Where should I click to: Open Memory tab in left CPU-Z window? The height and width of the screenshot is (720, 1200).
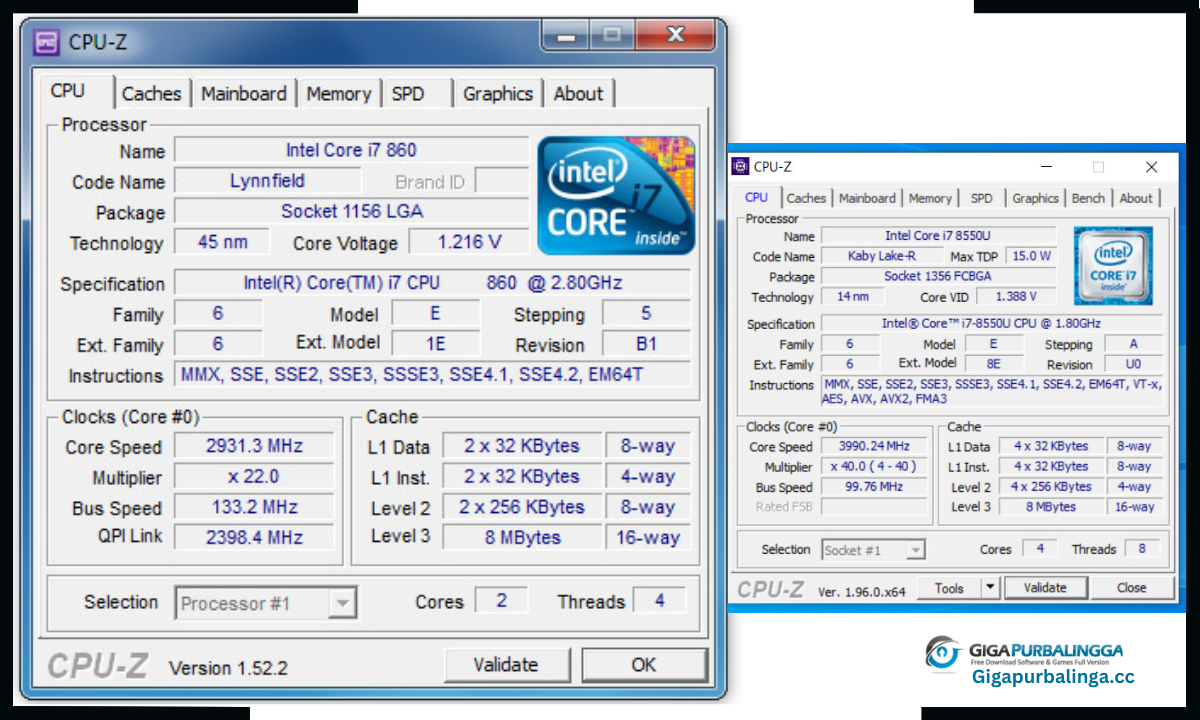338,94
